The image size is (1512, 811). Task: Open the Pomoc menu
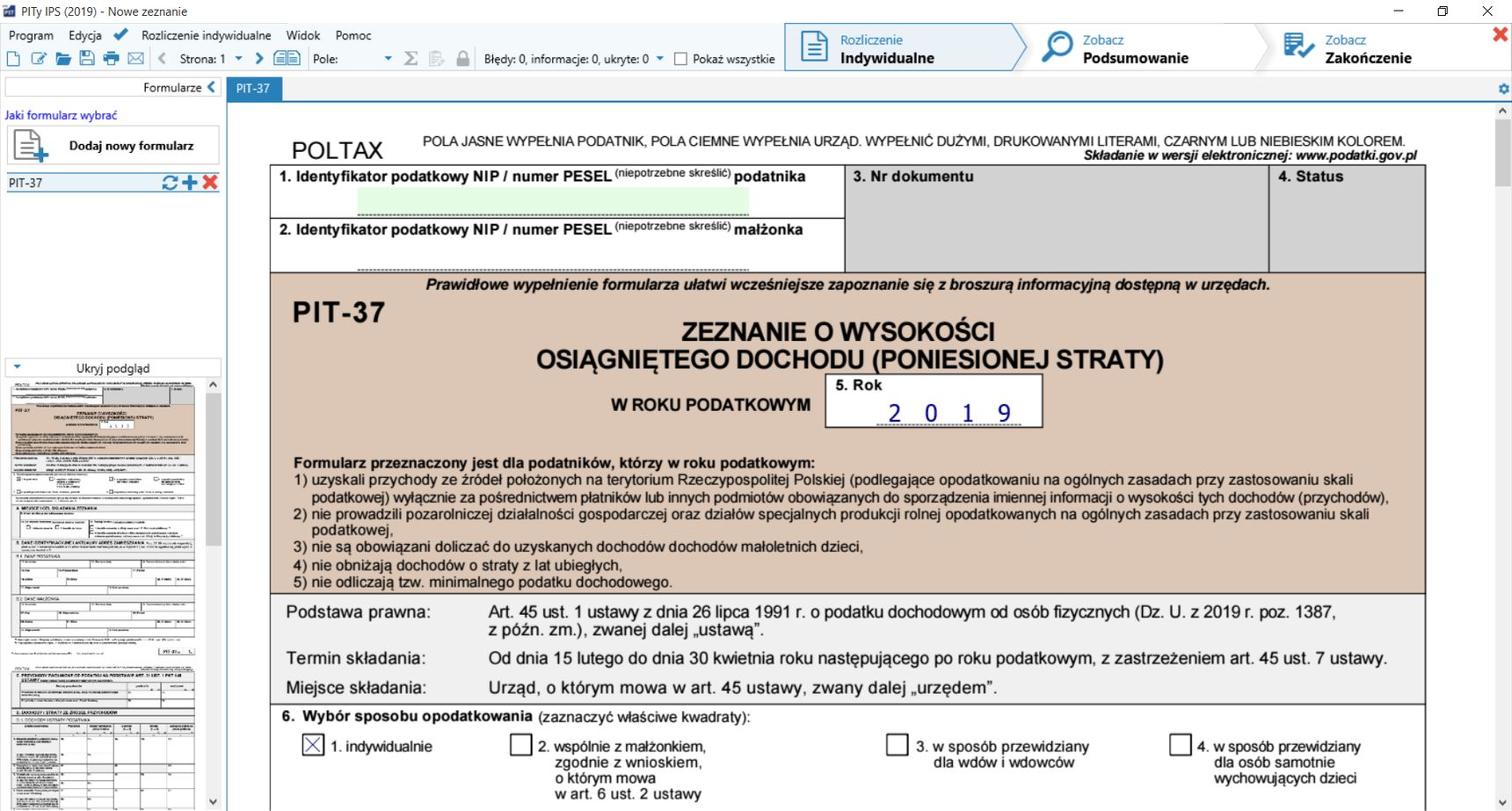pyautogui.click(x=353, y=35)
